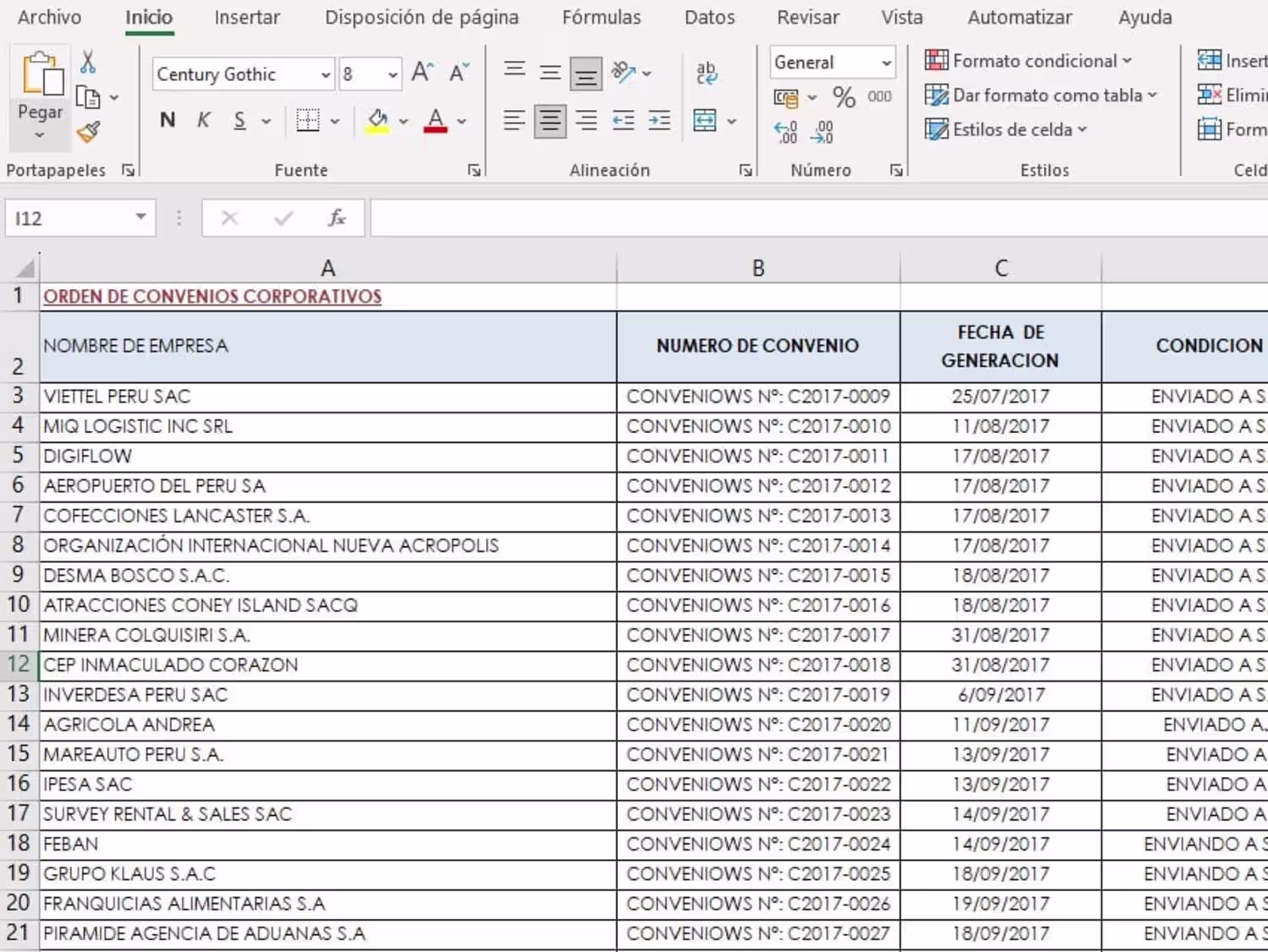Expand the underline style dropdown arrow
The image size is (1268, 952).
(266, 121)
